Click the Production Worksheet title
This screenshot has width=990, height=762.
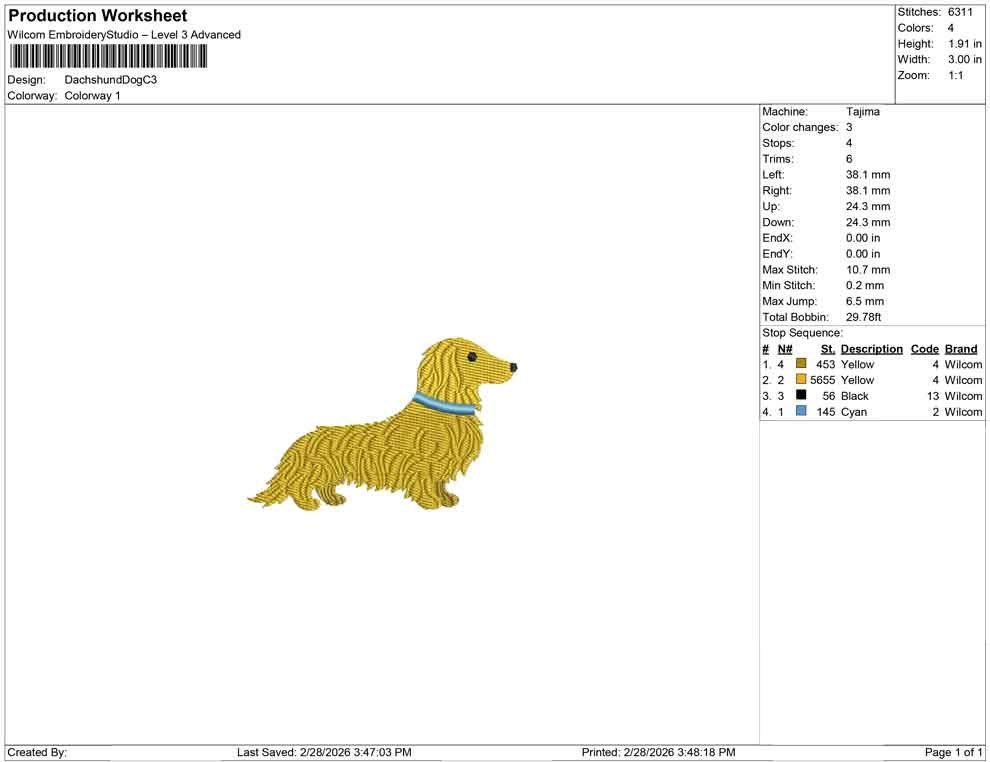pos(97,16)
